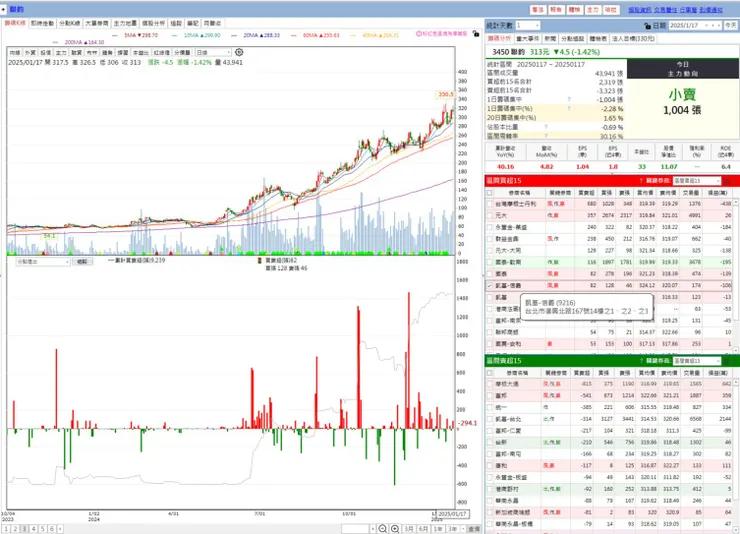The width and height of the screenshot is (740, 534).
Task: Open the chart settings gear icon
Action: 239,52
